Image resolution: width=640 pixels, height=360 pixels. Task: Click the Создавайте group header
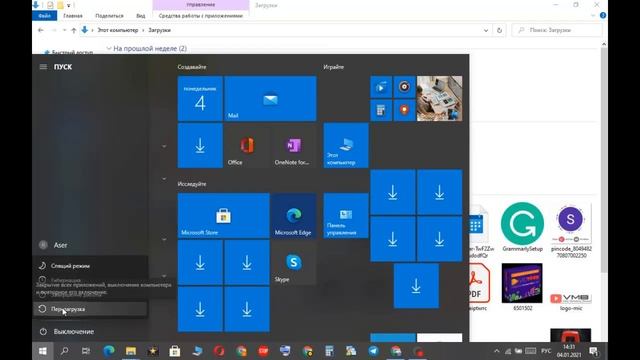[192, 67]
